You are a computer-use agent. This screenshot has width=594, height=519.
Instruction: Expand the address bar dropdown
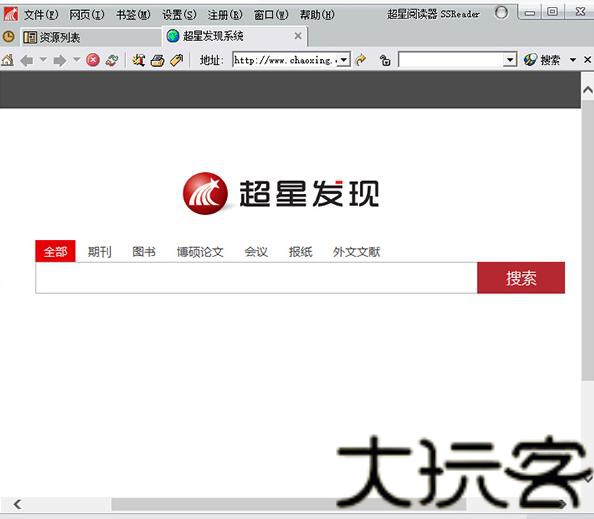[343, 60]
